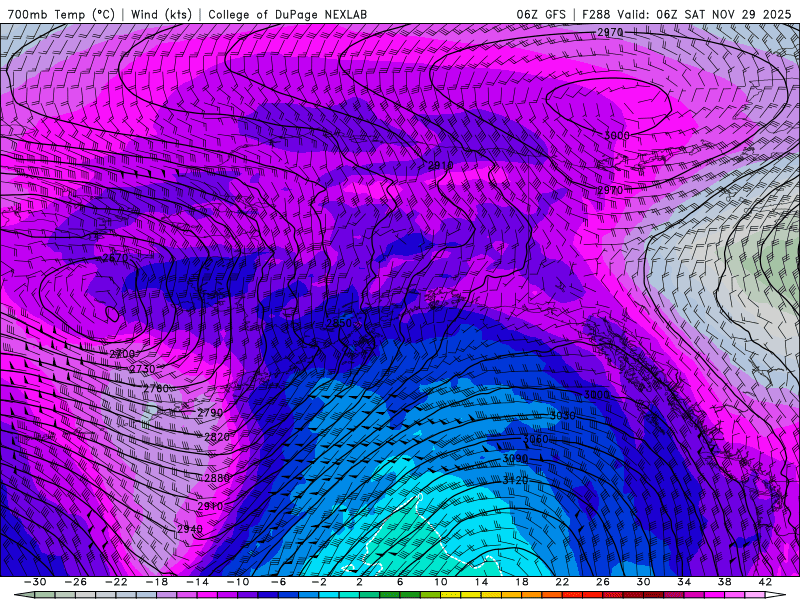Select the 2700 contour label
800x600 pixels.
click(122, 354)
